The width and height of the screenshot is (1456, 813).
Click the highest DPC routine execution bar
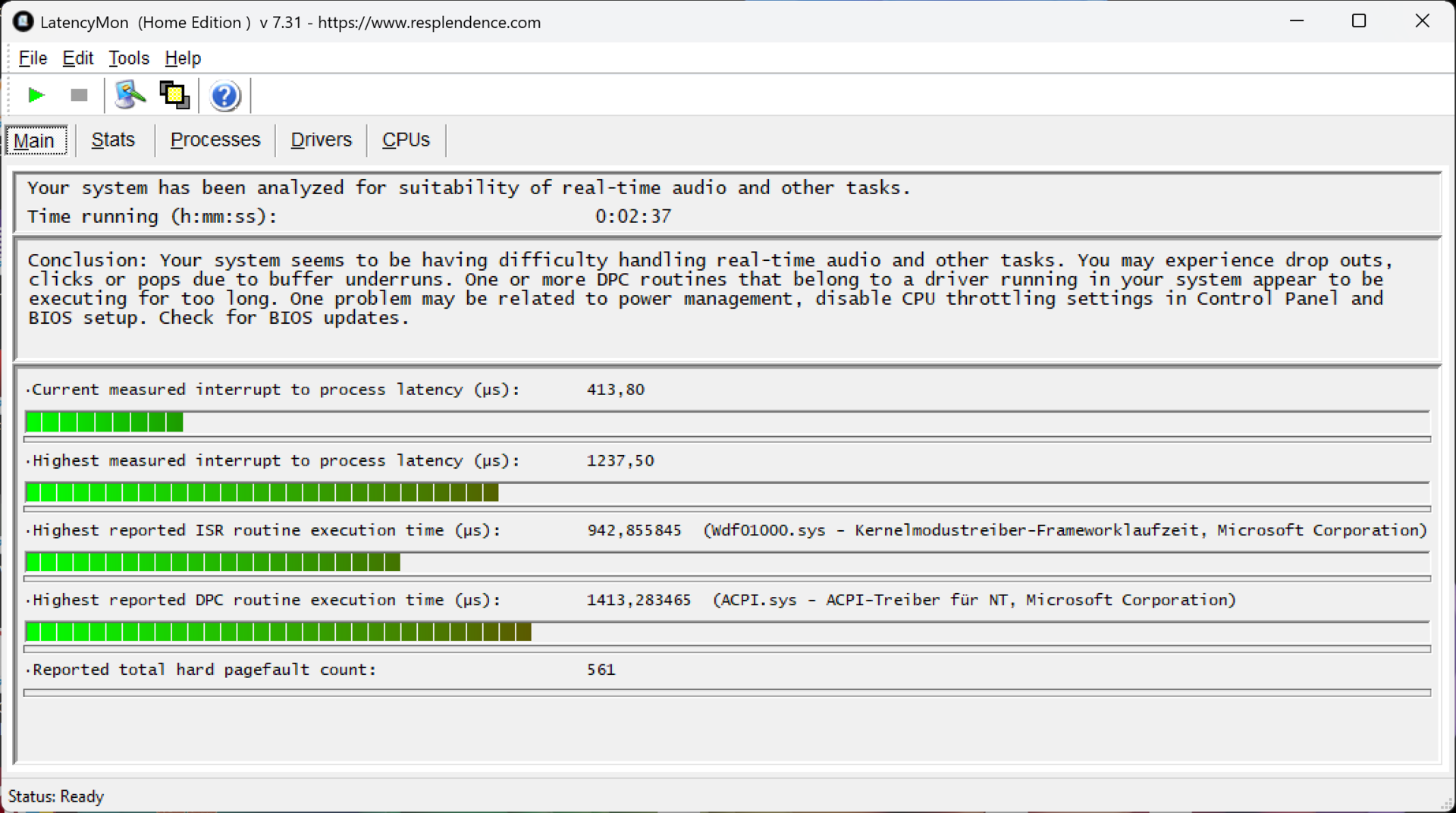coord(726,632)
